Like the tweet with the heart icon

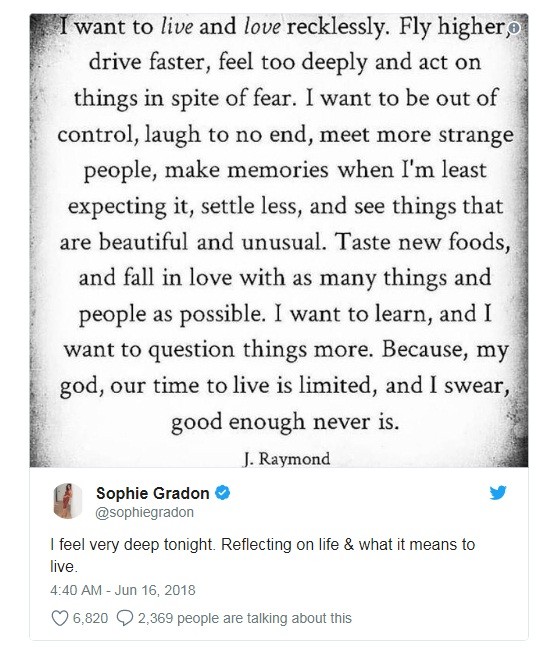[60, 618]
